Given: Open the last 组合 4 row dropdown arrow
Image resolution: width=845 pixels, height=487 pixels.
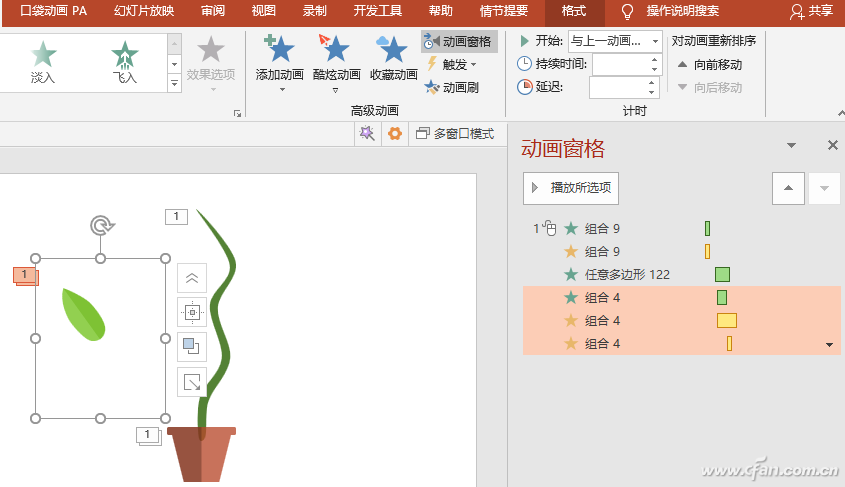Looking at the screenshot, I should tap(829, 345).
